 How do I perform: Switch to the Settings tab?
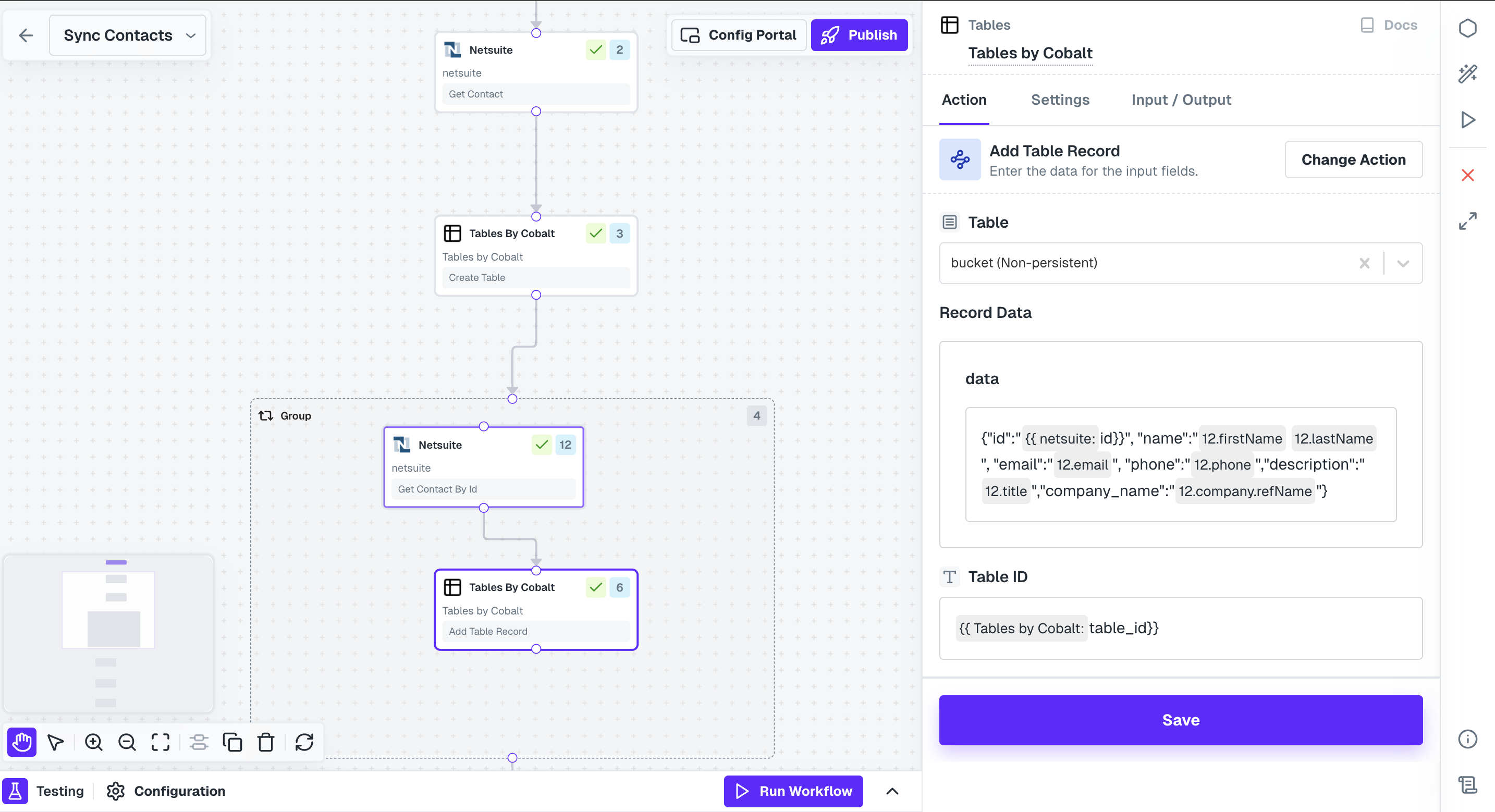point(1060,100)
